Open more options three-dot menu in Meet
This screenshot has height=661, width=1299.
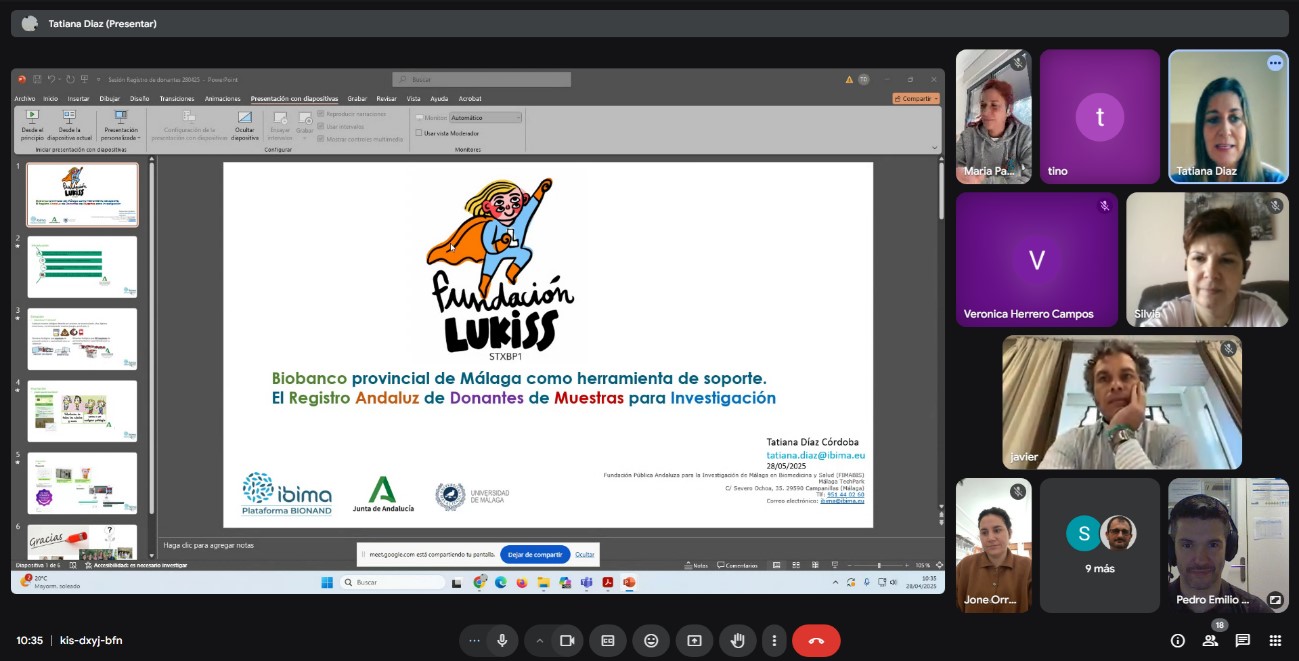point(774,640)
